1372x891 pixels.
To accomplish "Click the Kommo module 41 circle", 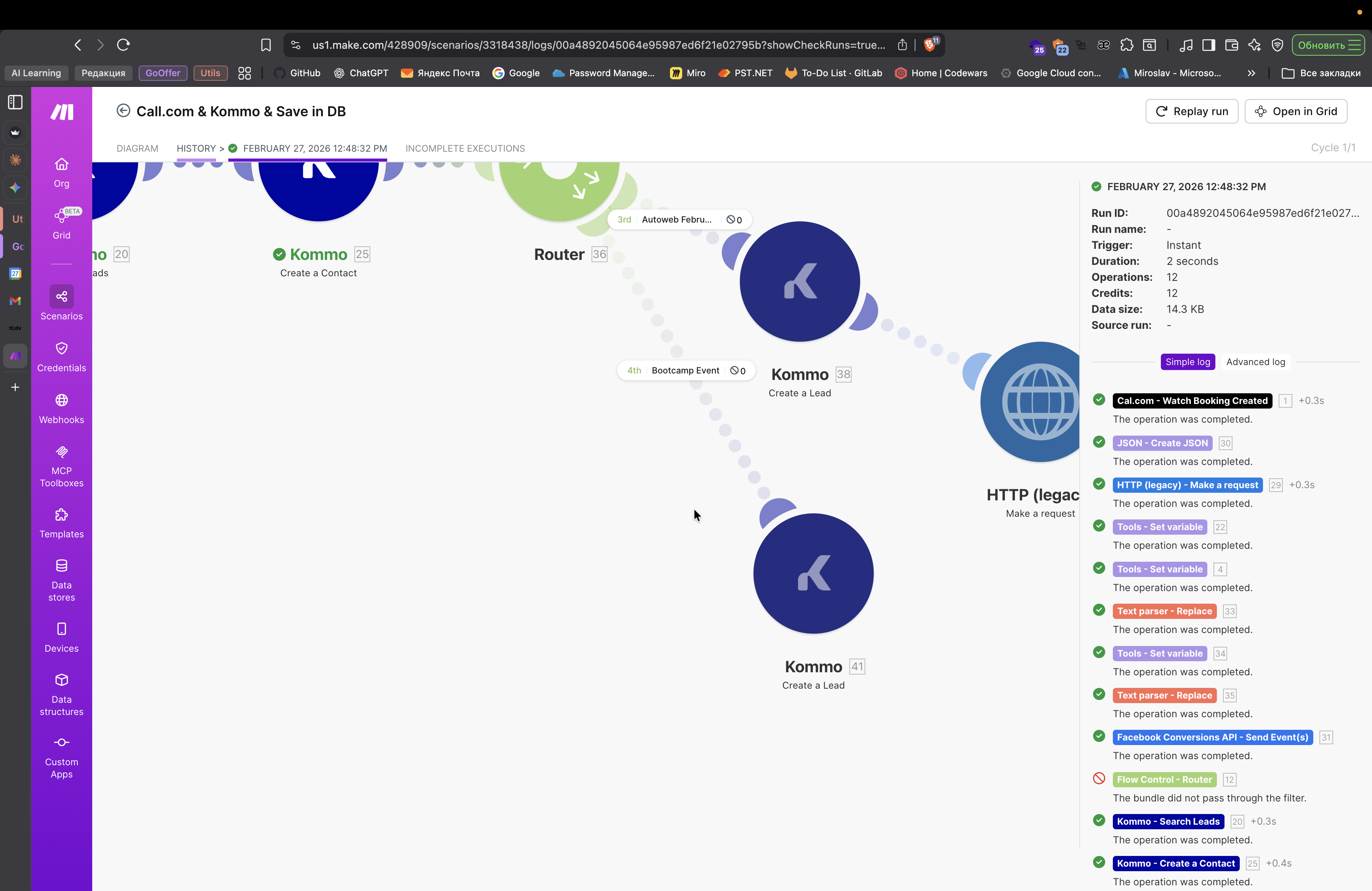I will point(813,574).
